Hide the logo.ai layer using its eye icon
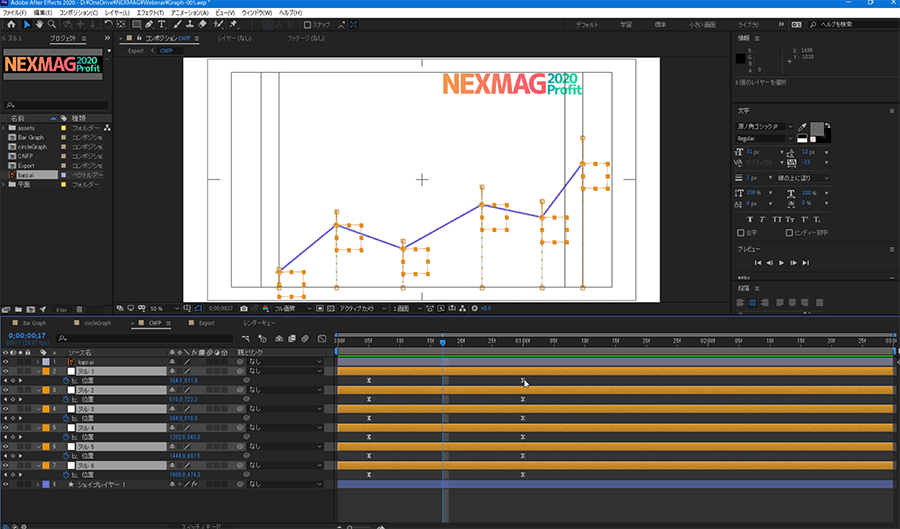 (6, 361)
